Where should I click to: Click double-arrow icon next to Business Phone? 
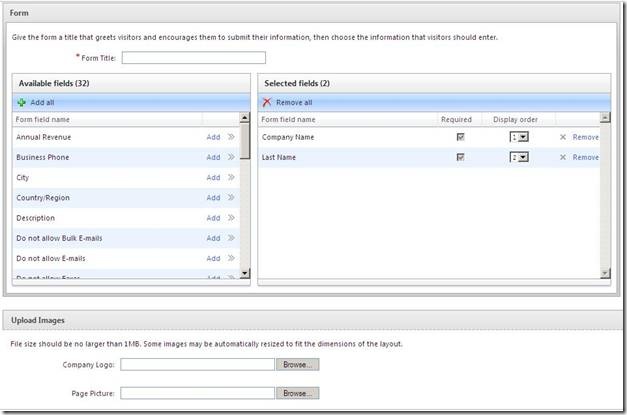(231, 157)
